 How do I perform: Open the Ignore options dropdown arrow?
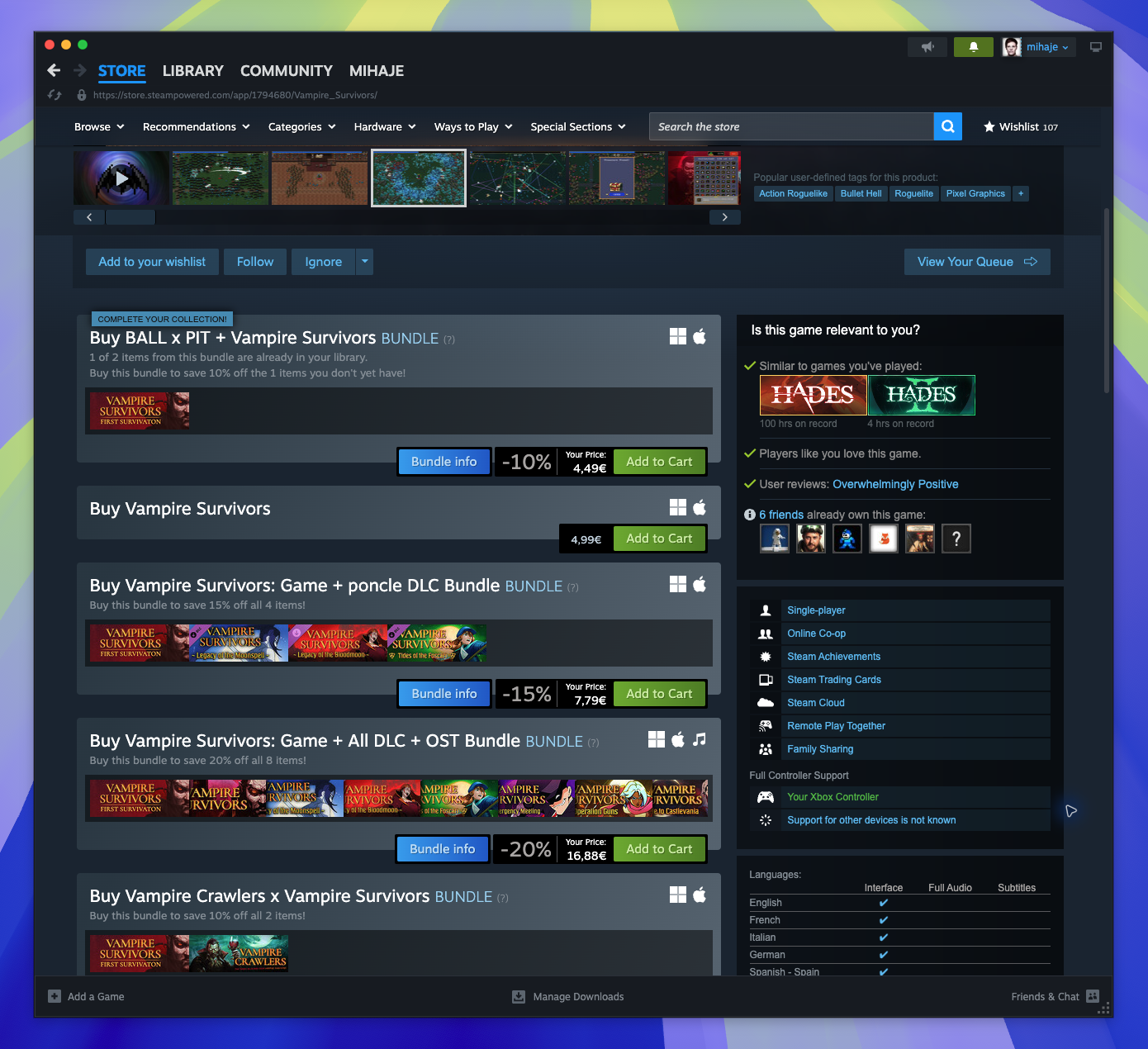[x=364, y=262]
